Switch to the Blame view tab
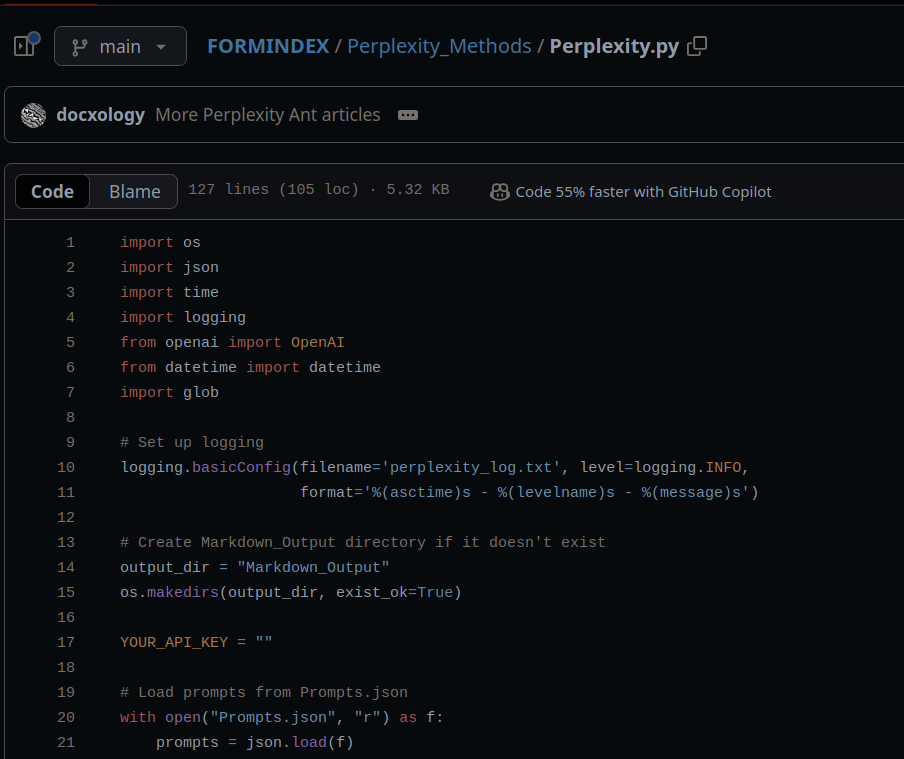 134,192
